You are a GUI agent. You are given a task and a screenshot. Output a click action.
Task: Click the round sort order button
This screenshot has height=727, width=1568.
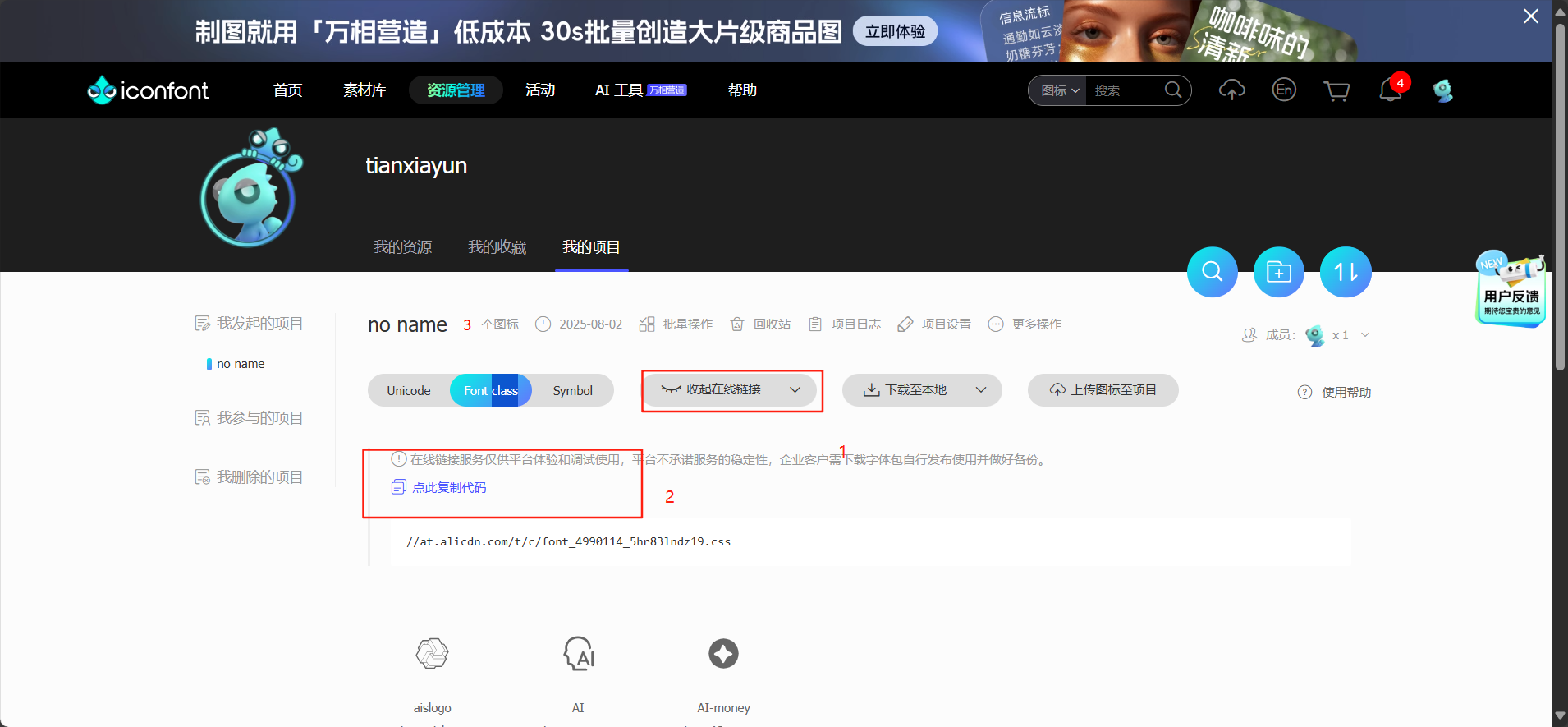tap(1346, 272)
